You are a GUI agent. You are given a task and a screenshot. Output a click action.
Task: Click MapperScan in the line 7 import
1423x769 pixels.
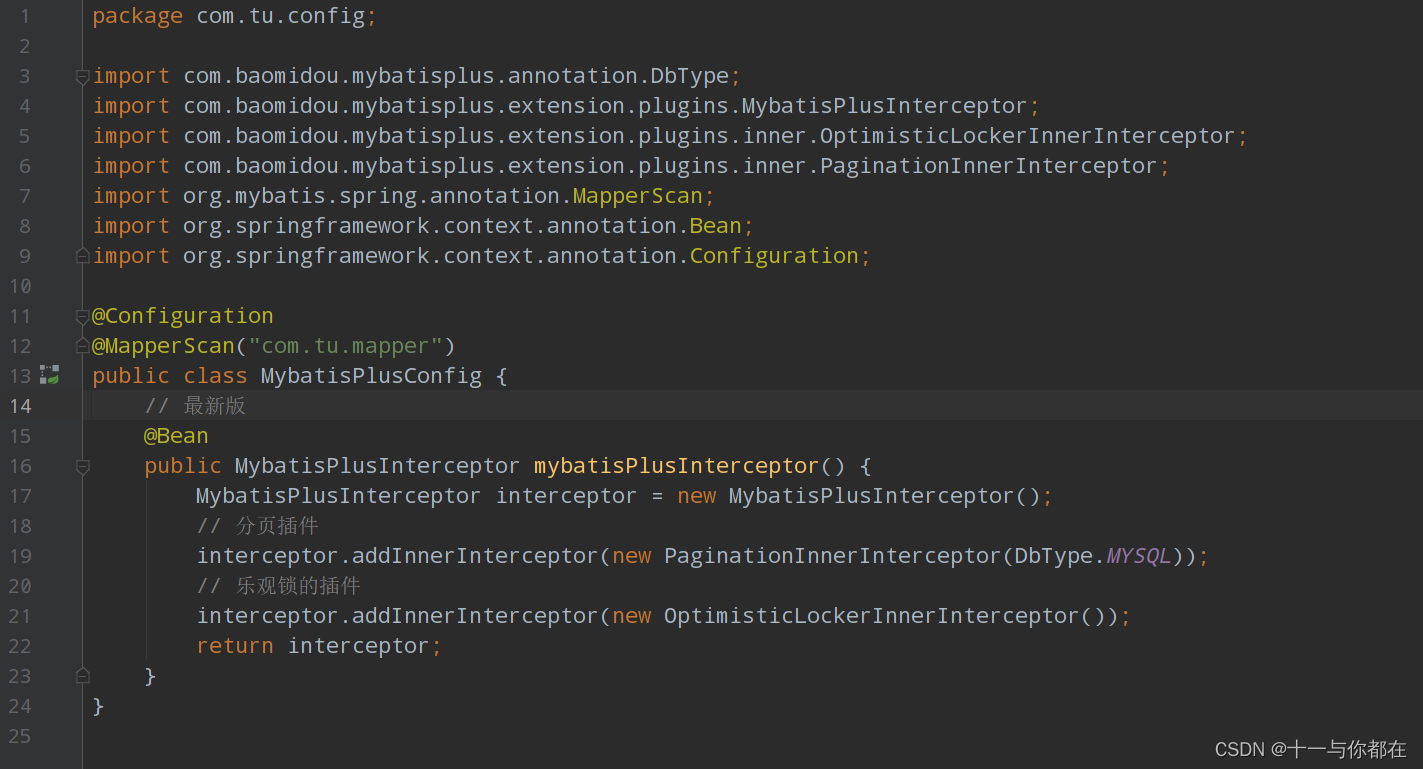pyautogui.click(x=638, y=196)
